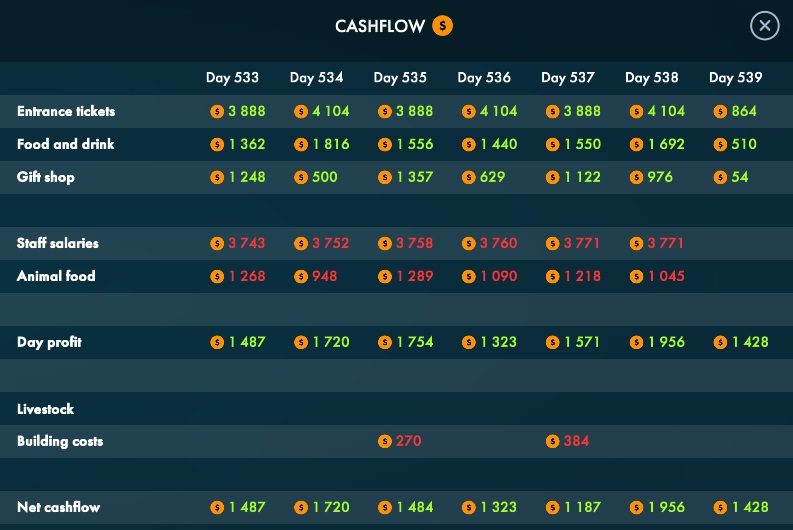Click the Staff salaries row label
793x530 pixels.
(58, 244)
